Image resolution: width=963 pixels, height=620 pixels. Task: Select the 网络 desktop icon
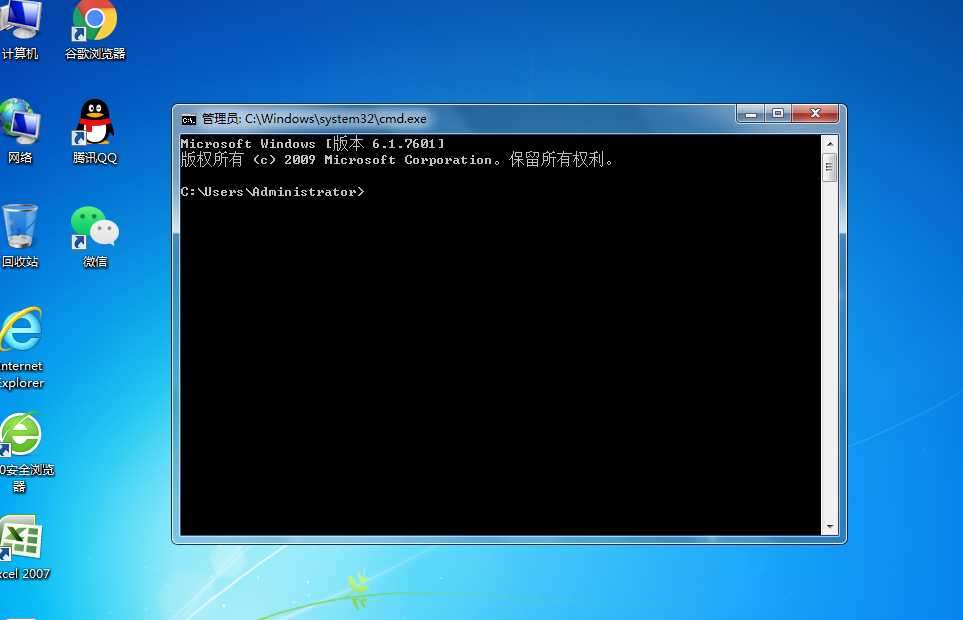click(20, 131)
